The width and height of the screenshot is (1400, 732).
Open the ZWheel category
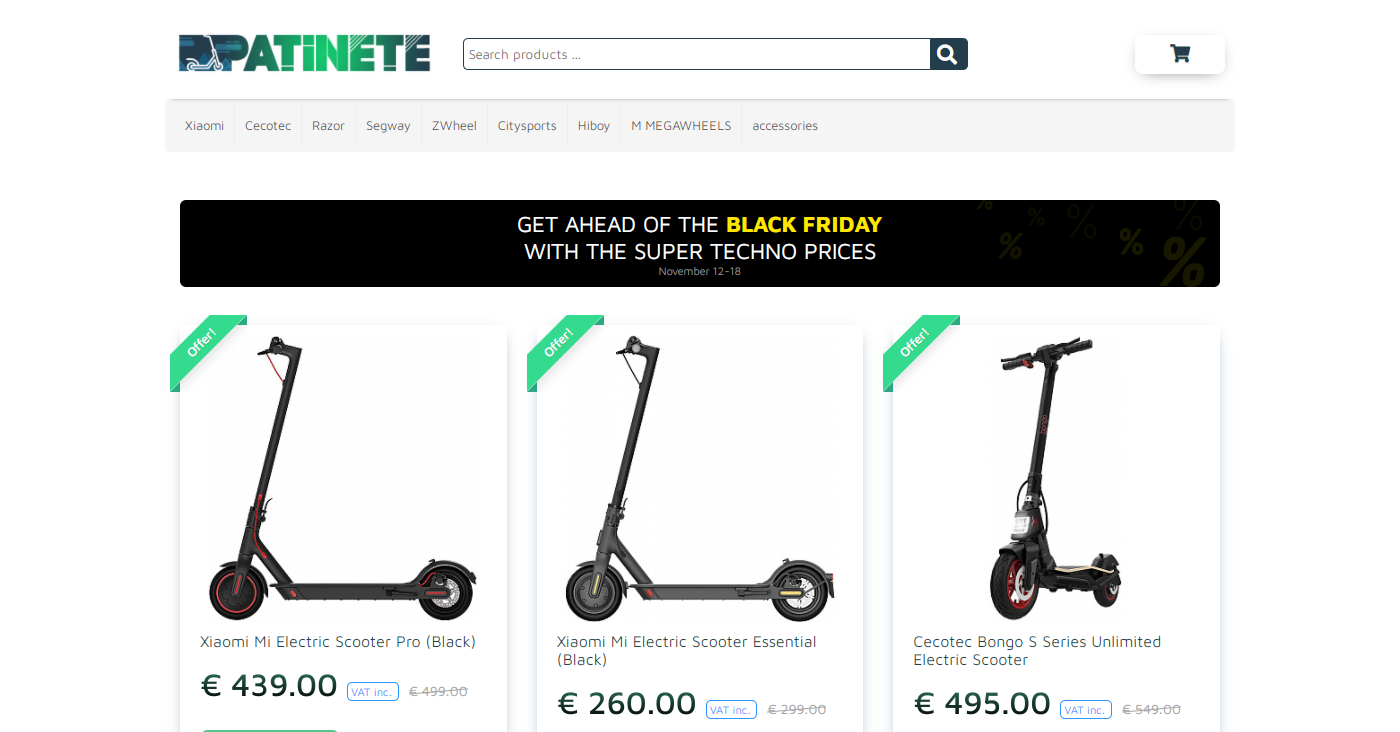click(454, 126)
